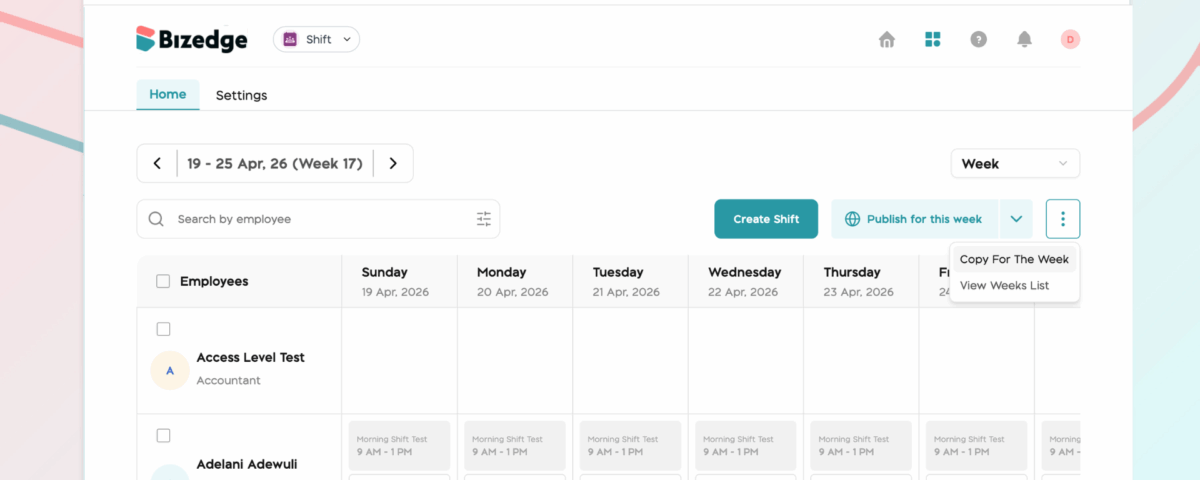Expand the publish options chevron

1016,219
